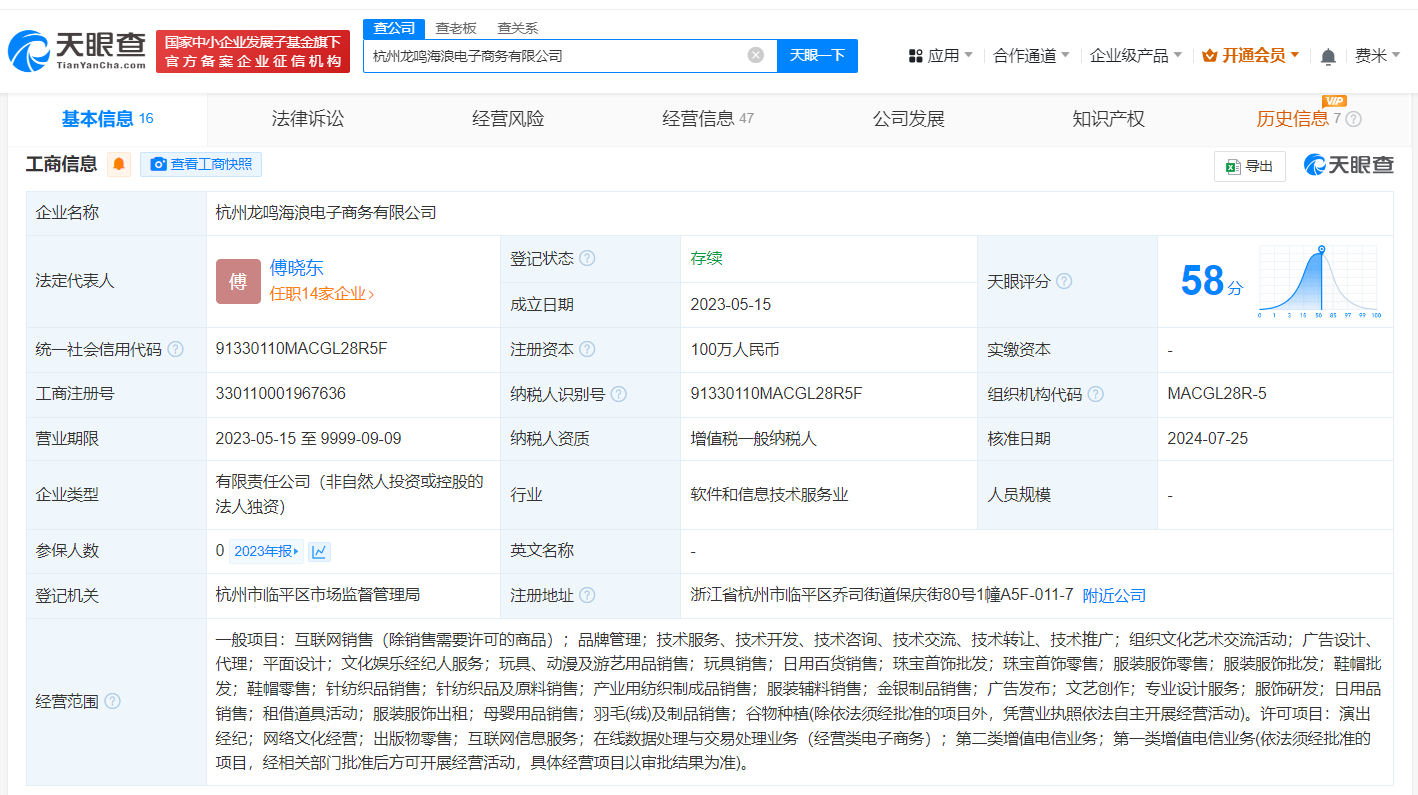Click 软件和信息技术服务业 industry value
This screenshot has height=795, width=1418.
(769, 495)
